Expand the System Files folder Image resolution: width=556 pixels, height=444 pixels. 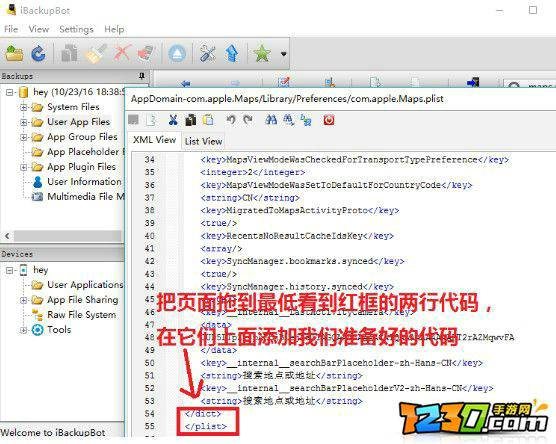pos(24,107)
